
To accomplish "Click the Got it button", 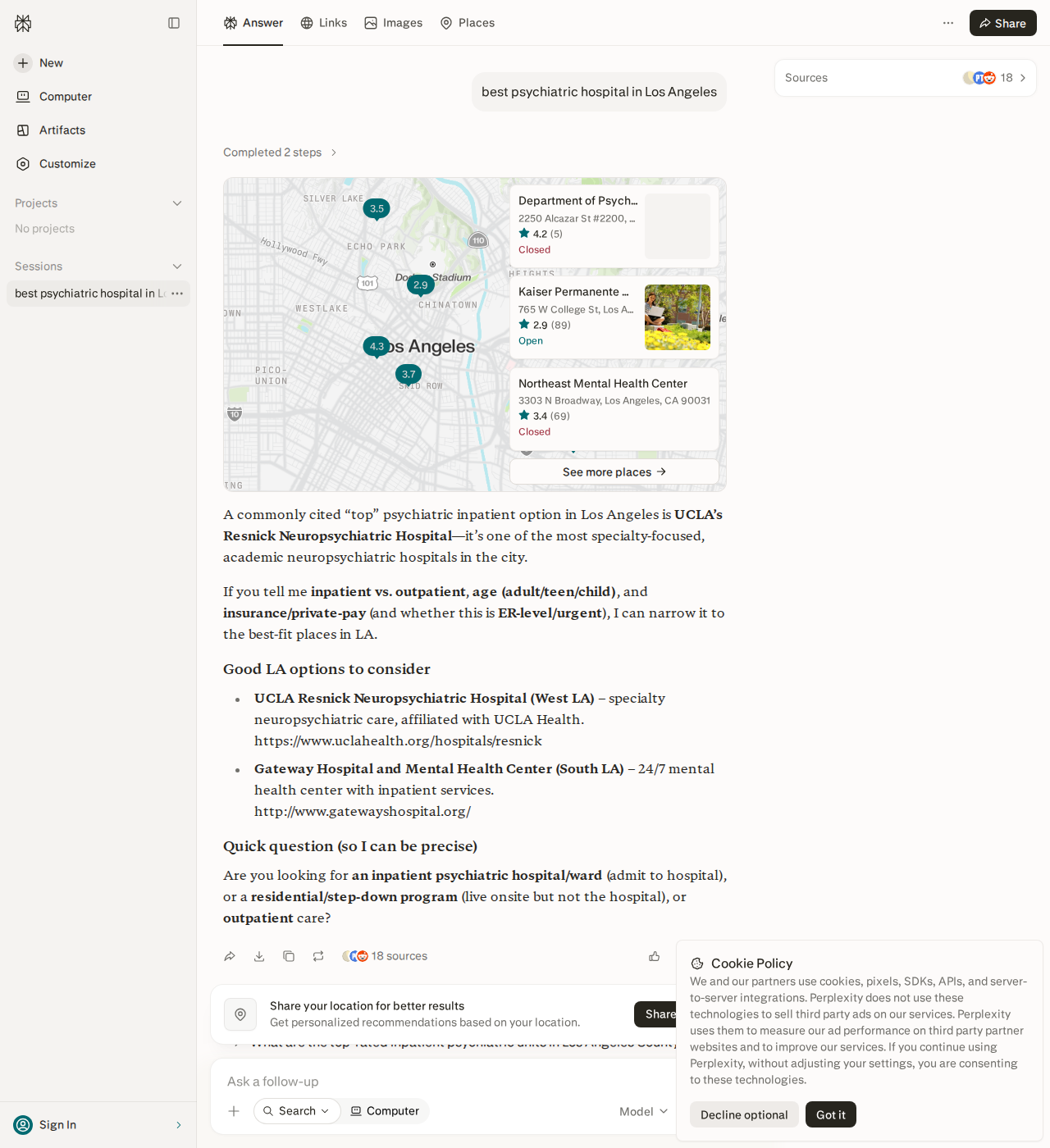I will pyautogui.click(x=831, y=1114).
